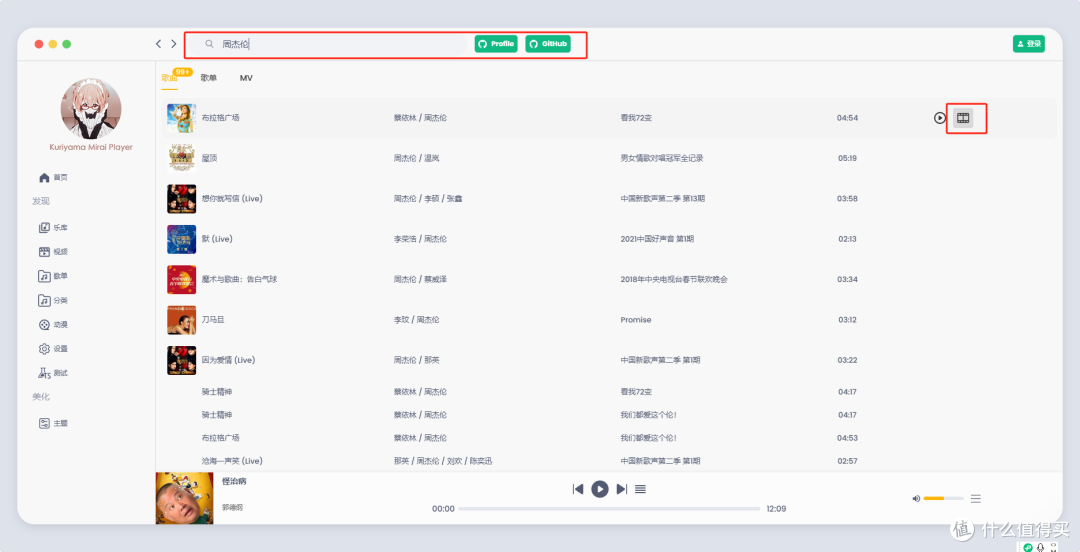
Task: Switch to the 歌曲 results tab
Action: (x=169, y=78)
